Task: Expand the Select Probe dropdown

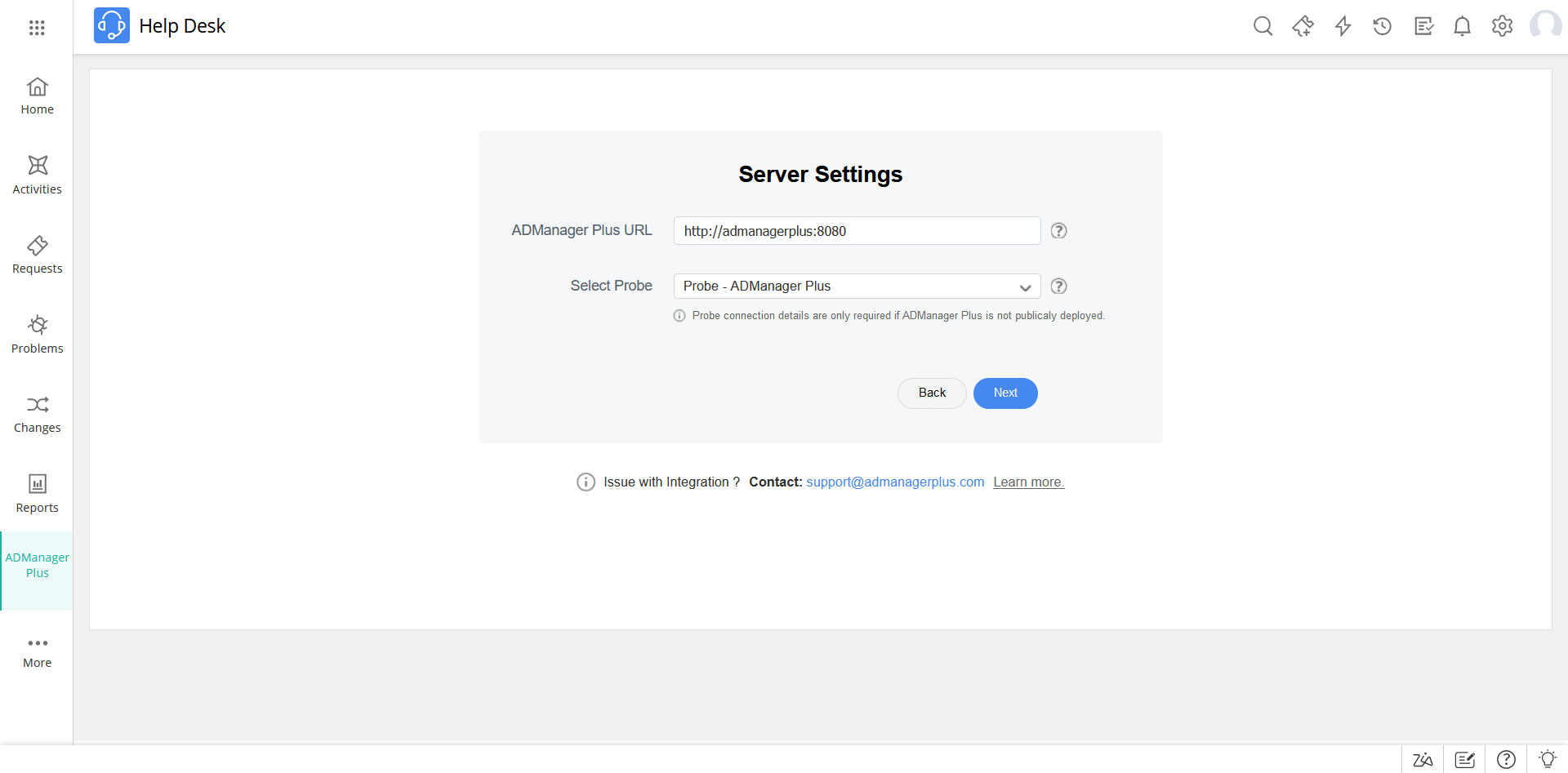Action: click(x=857, y=287)
